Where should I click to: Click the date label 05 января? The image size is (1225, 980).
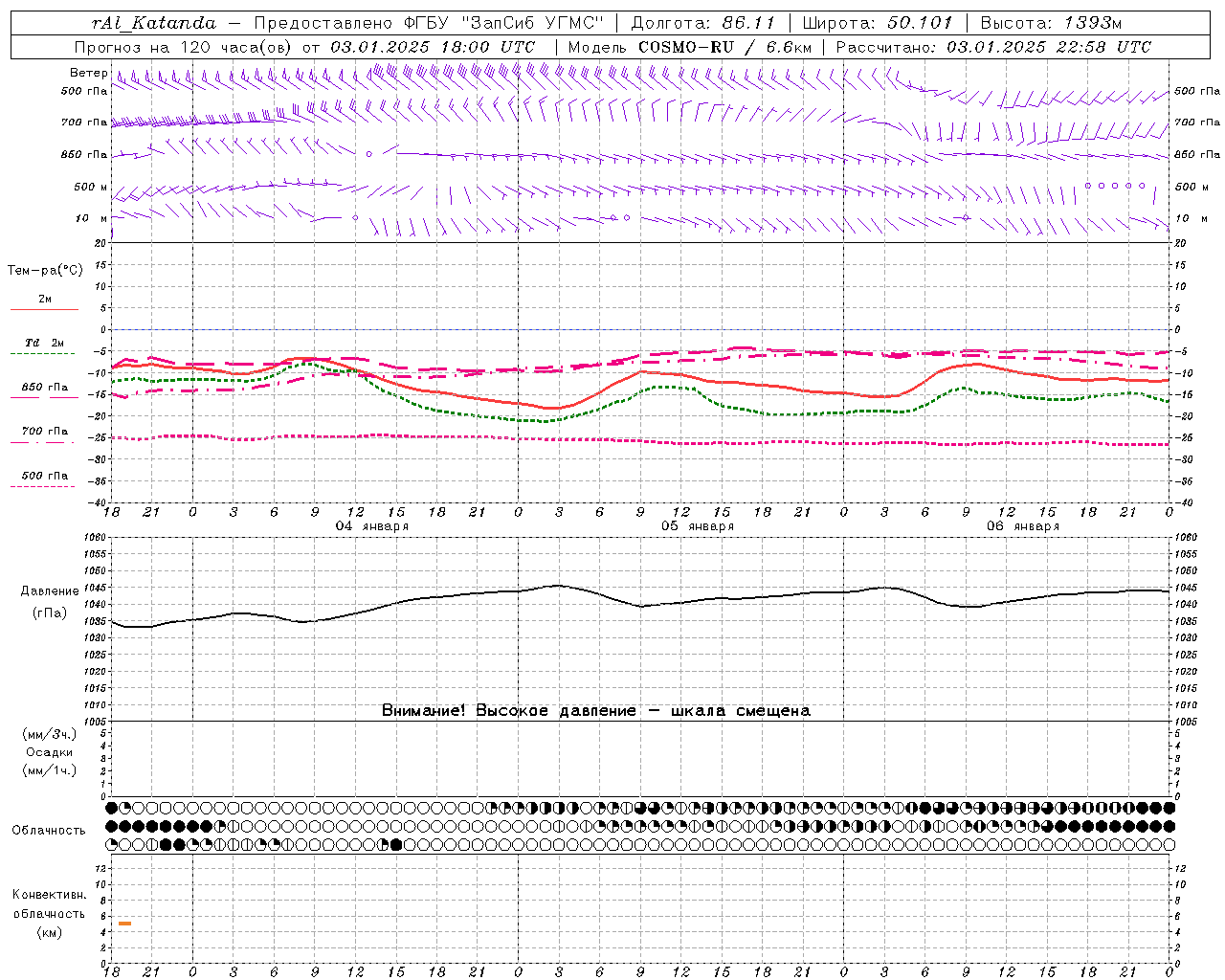pyautogui.click(x=698, y=526)
